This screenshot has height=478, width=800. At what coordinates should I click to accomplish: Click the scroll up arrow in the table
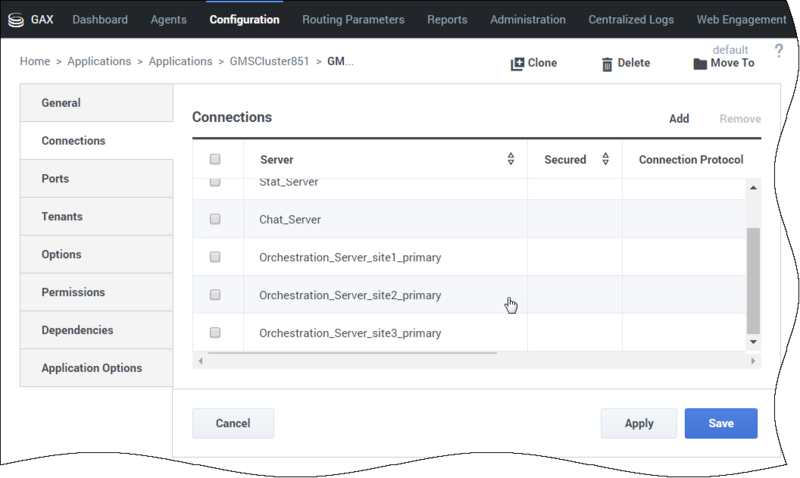(753, 188)
